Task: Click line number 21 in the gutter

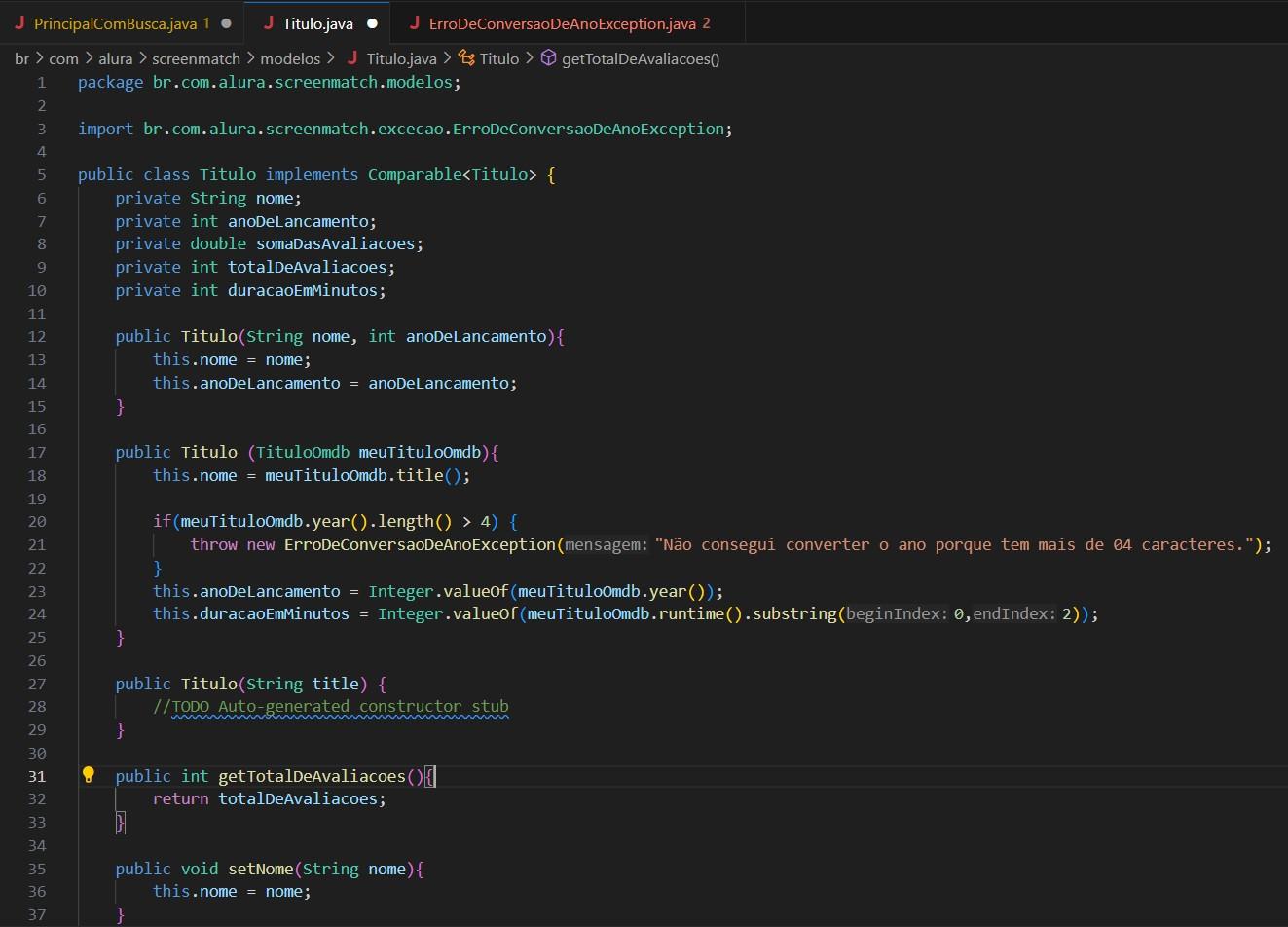Action: click(37, 544)
